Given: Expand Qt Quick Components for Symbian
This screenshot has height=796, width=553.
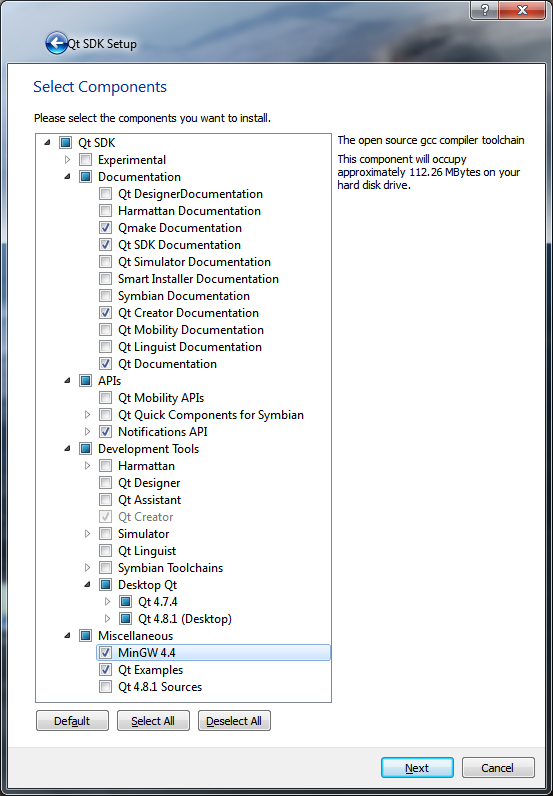Looking at the screenshot, I should (87, 415).
